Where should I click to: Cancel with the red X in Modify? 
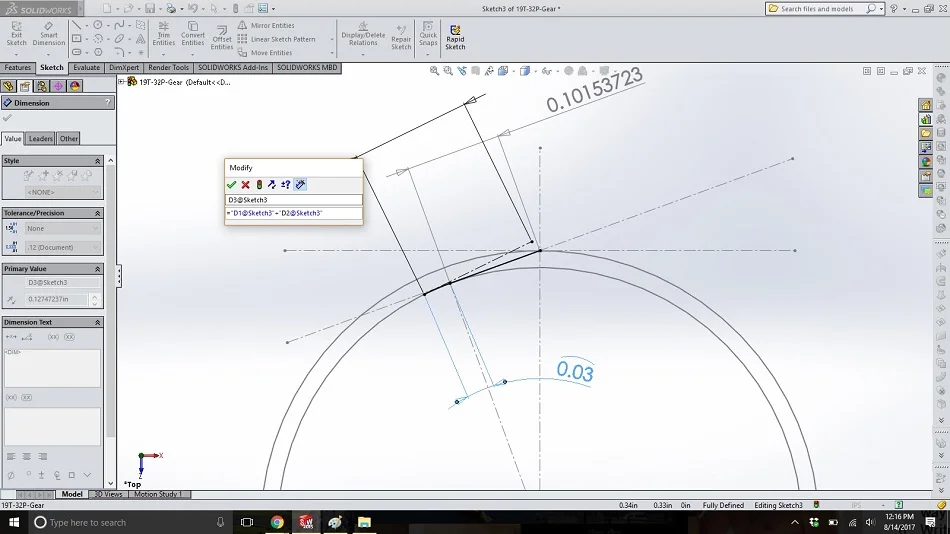245,184
